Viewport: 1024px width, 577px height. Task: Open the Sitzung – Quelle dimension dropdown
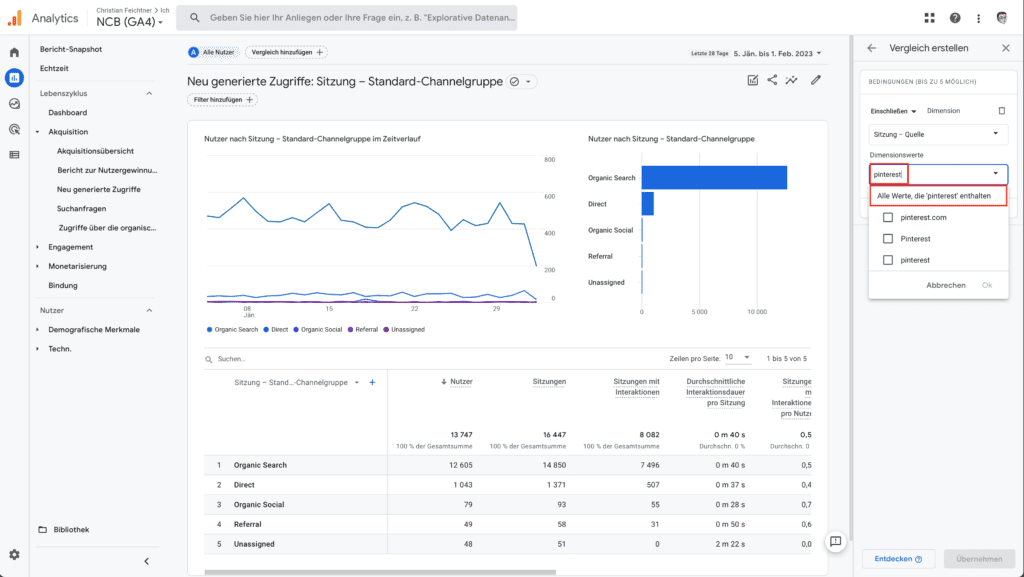tap(938, 134)
